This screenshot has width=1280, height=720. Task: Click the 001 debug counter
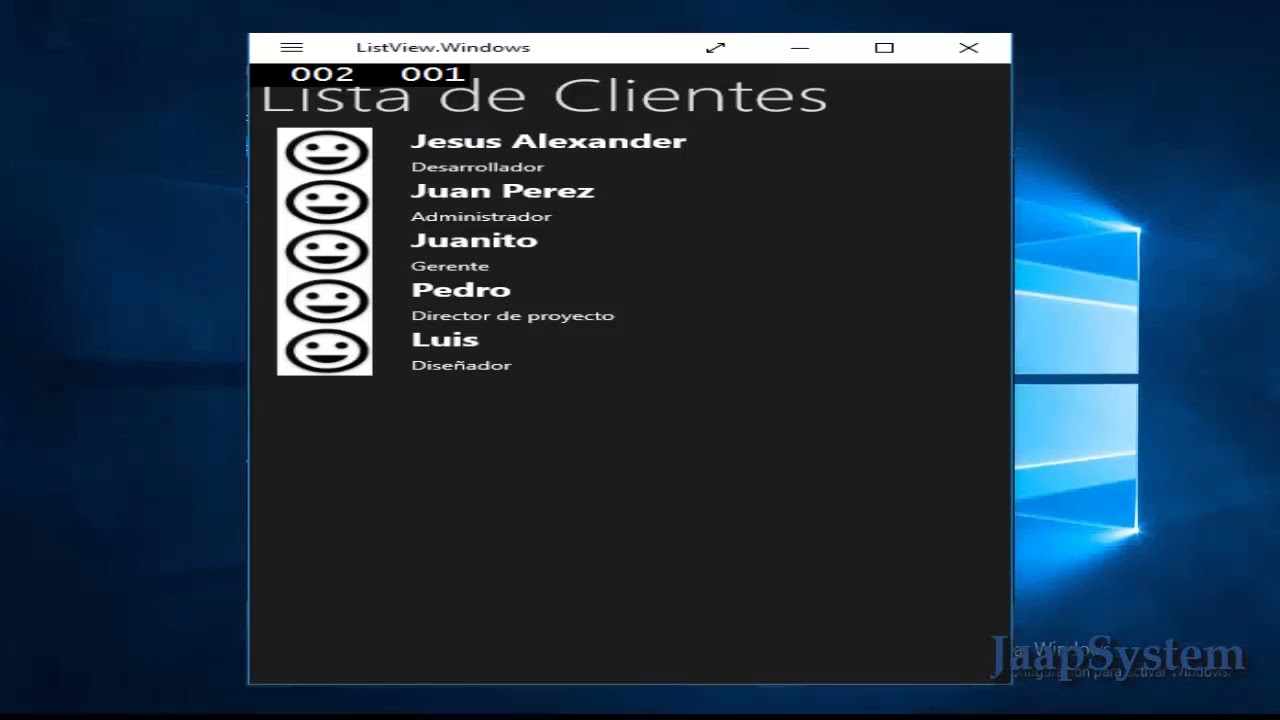pos(432,74)
